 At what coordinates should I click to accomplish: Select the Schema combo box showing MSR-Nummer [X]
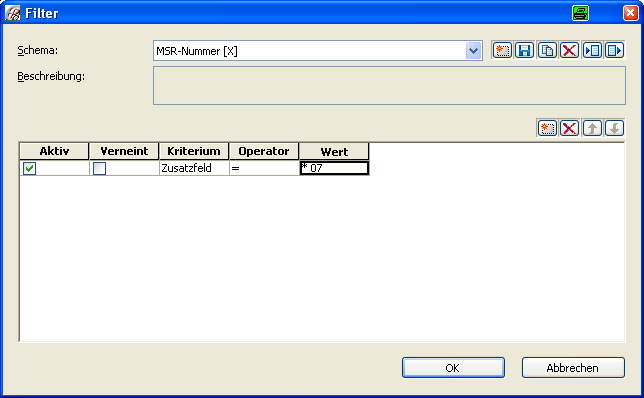pyautogui.click(x=318, y=51)
